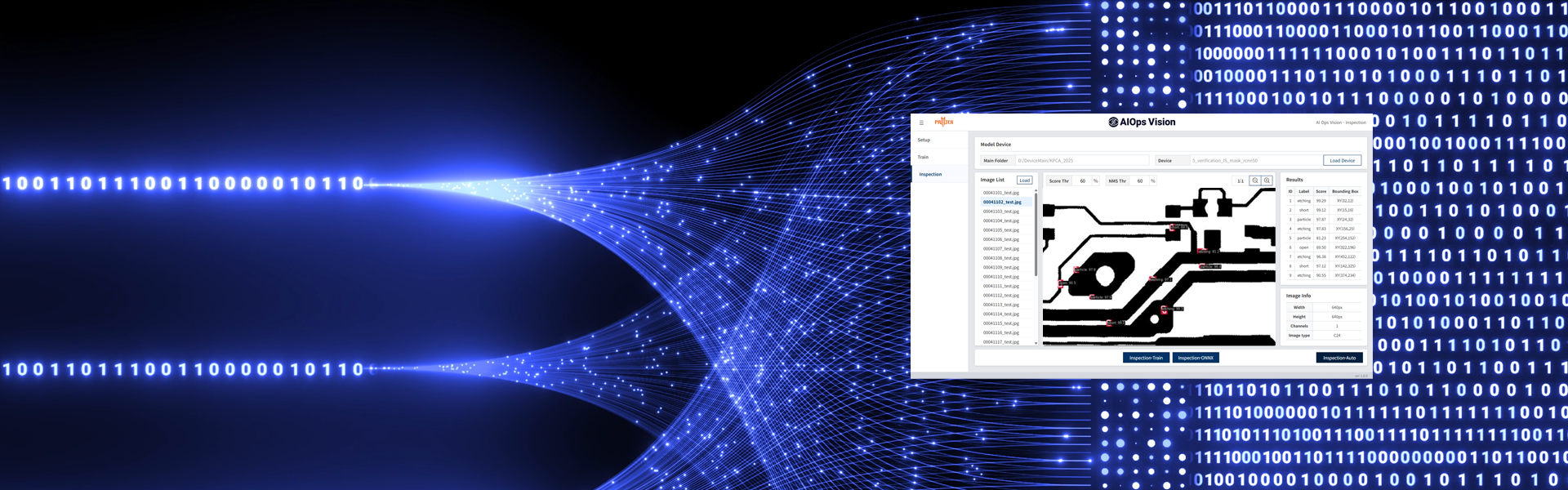Select the Inspection sidebar item
1568x490 pixels.
[930, 174]
